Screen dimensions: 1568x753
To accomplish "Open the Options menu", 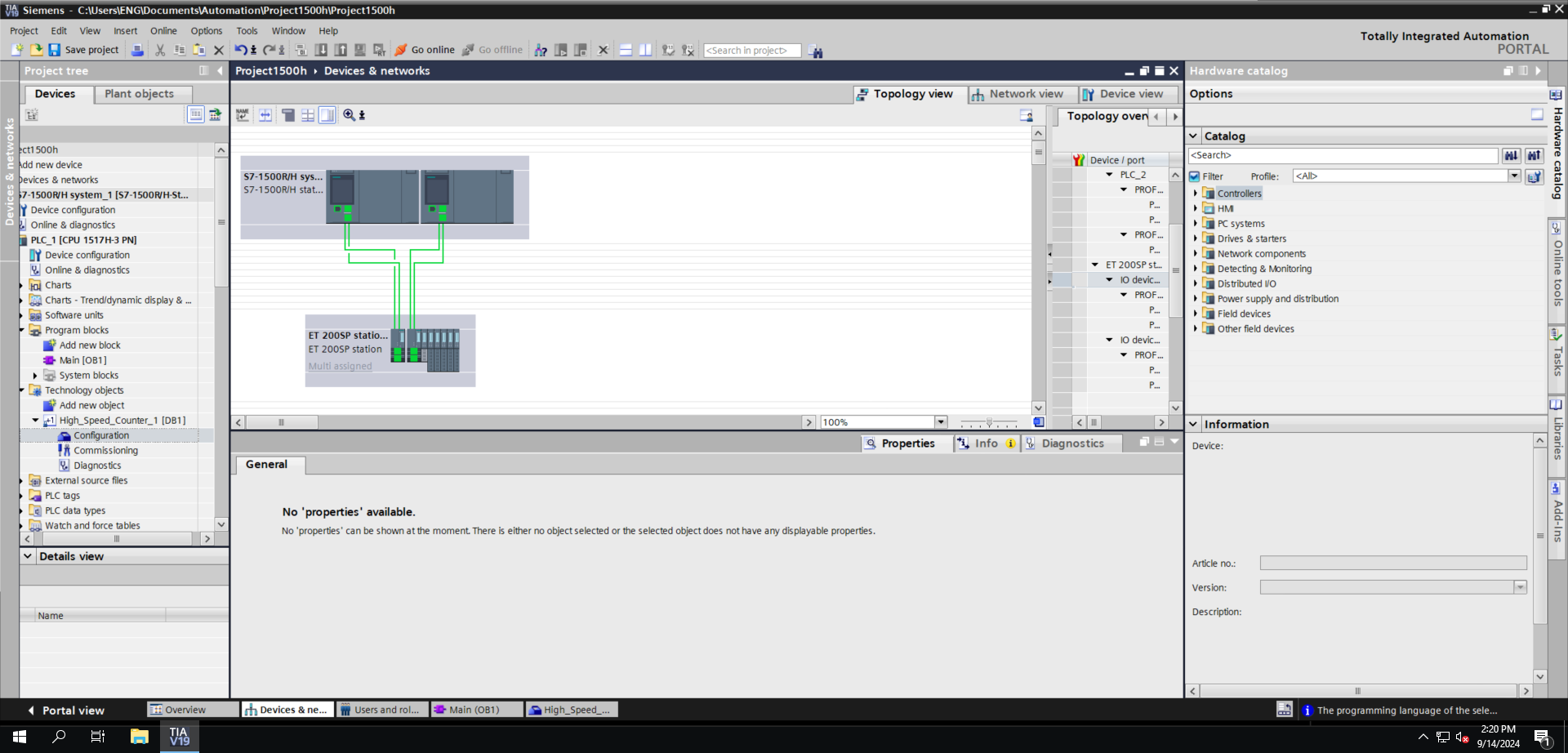I will 206,31.
